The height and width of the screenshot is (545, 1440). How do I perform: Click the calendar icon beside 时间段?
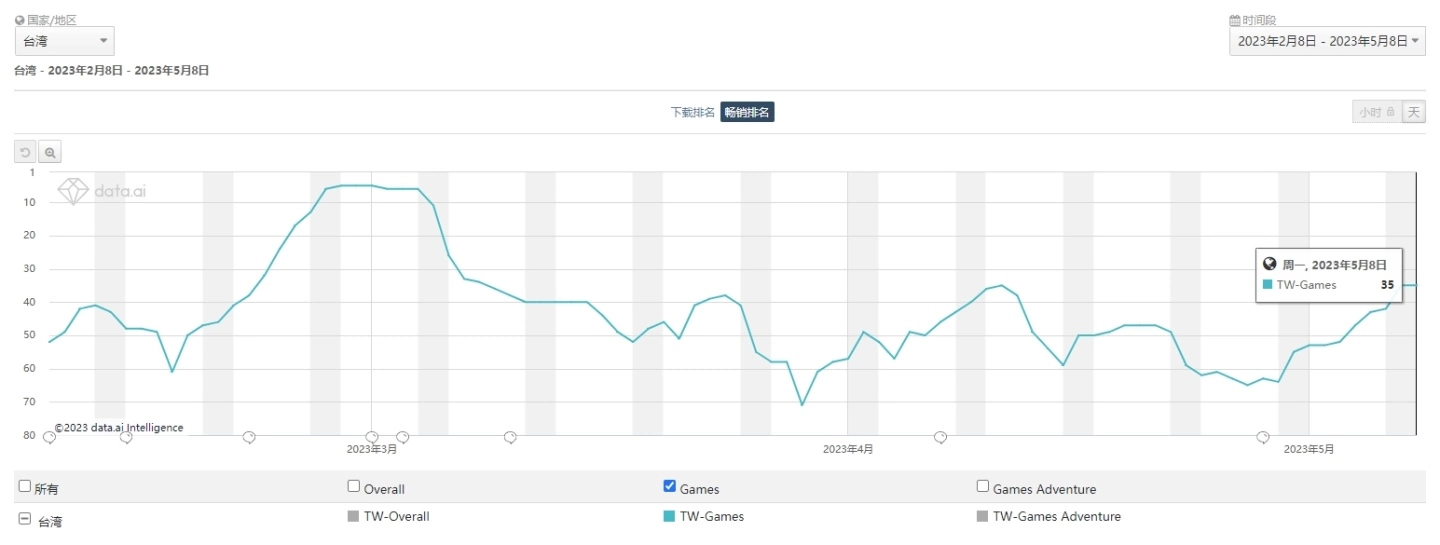click(x=1235, y=20)
